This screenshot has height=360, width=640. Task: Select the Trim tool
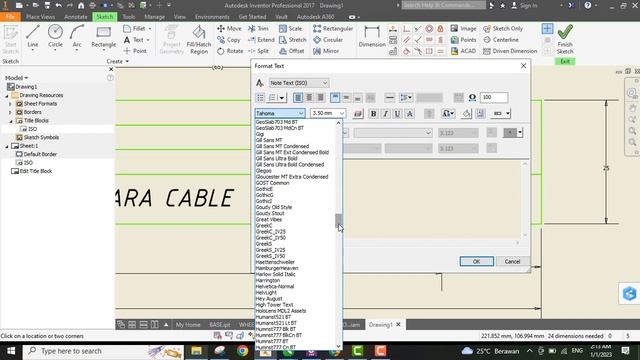[258, 29]
